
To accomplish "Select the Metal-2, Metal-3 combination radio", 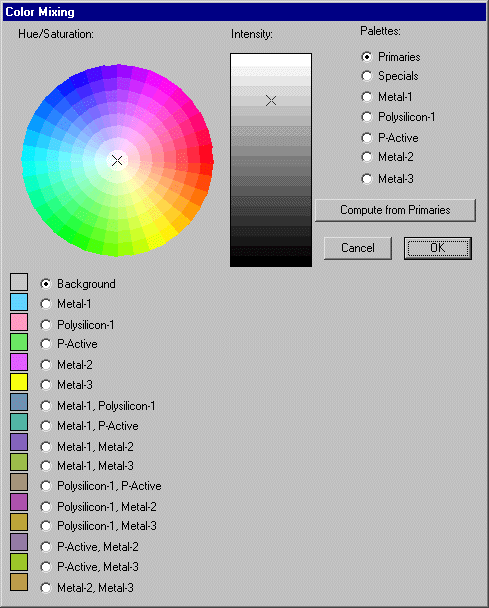I will [x=46, y=588].
